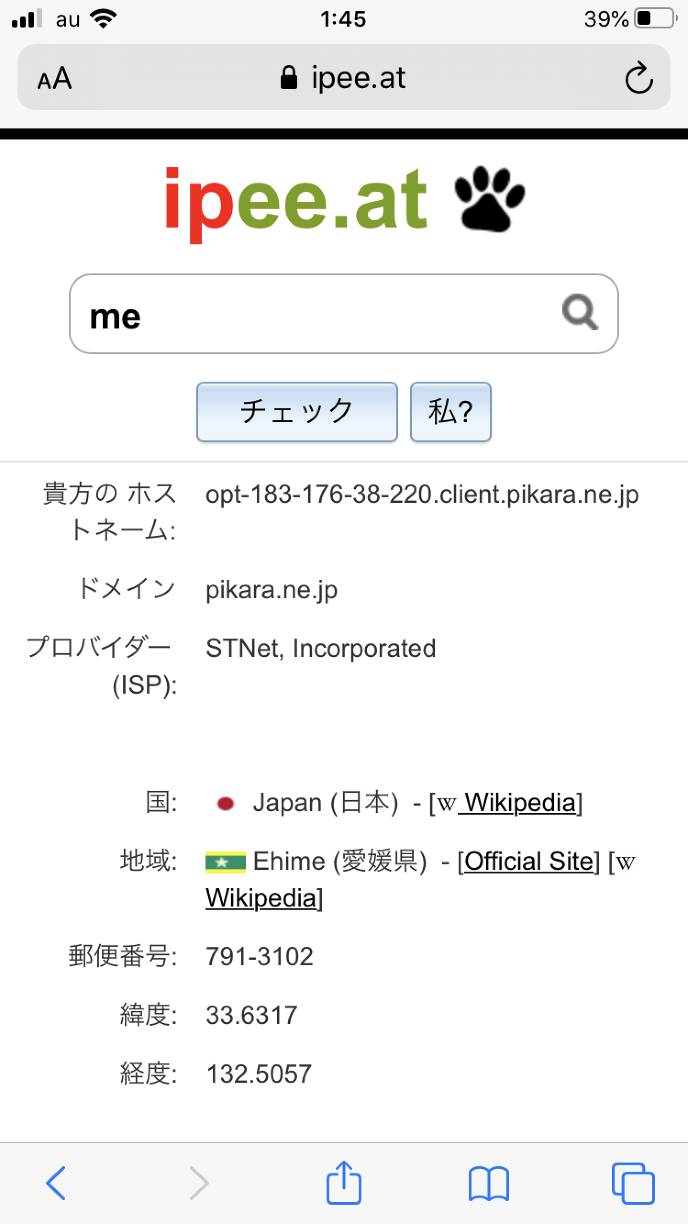This screenshot has height=1224, width=688.
Task: Open the Safari bookmarks book icon
Action: point(489,1183)
